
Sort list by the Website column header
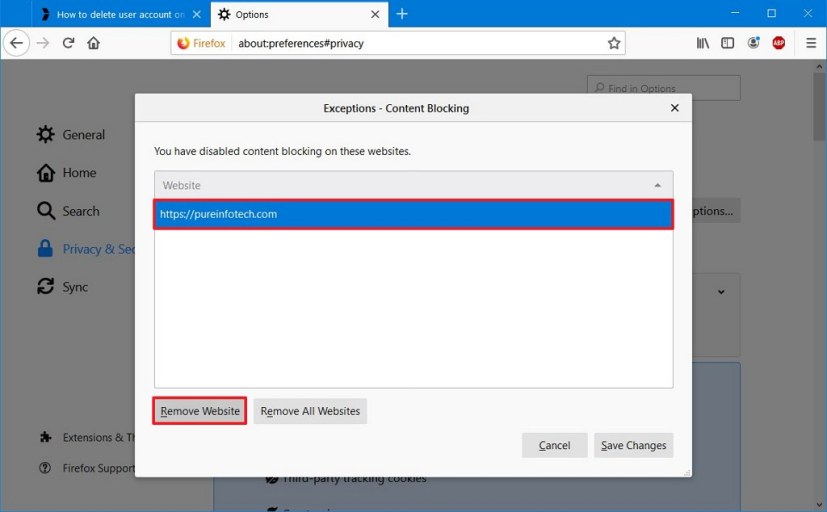413,186
